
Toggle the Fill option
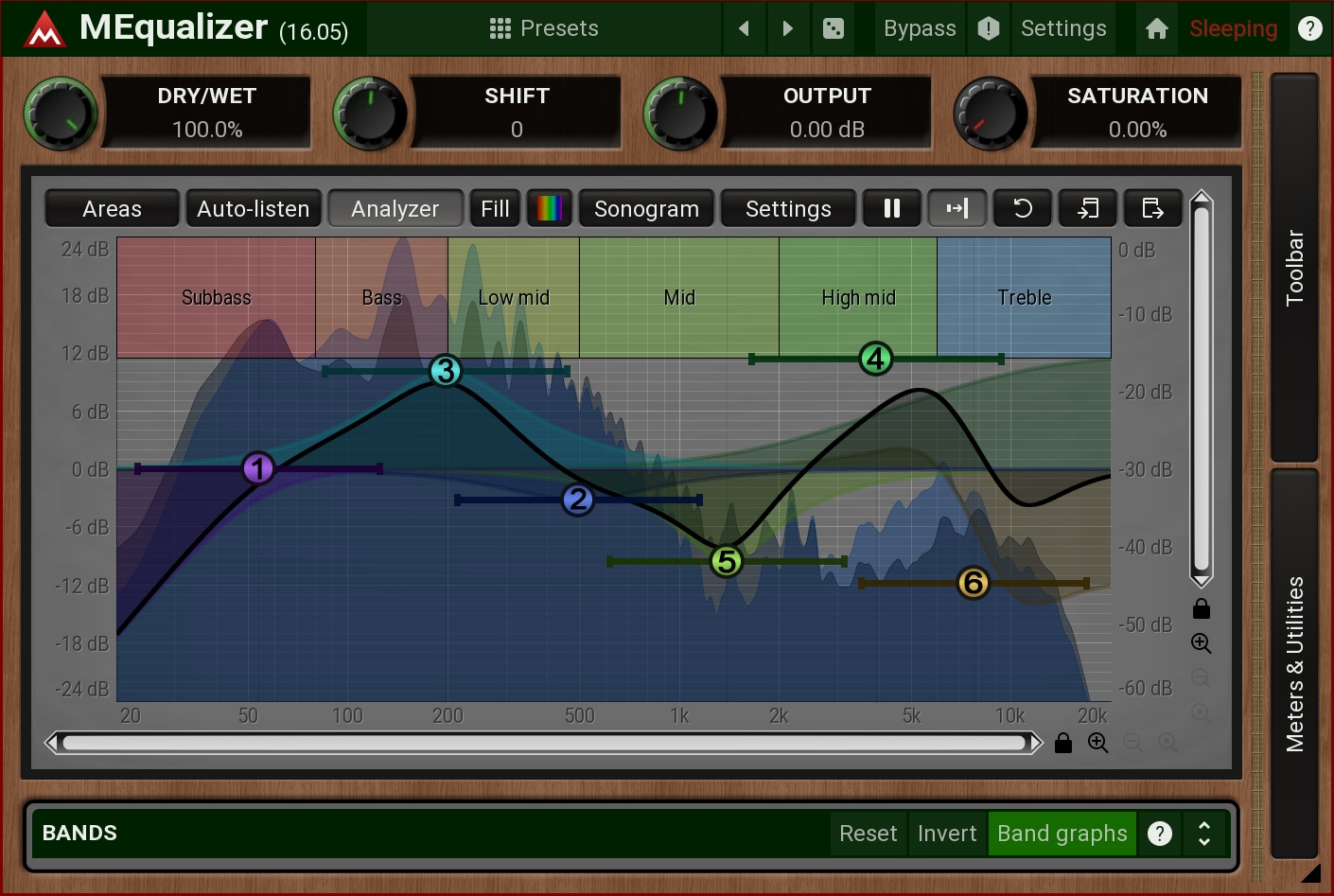[x=495, y=208]
